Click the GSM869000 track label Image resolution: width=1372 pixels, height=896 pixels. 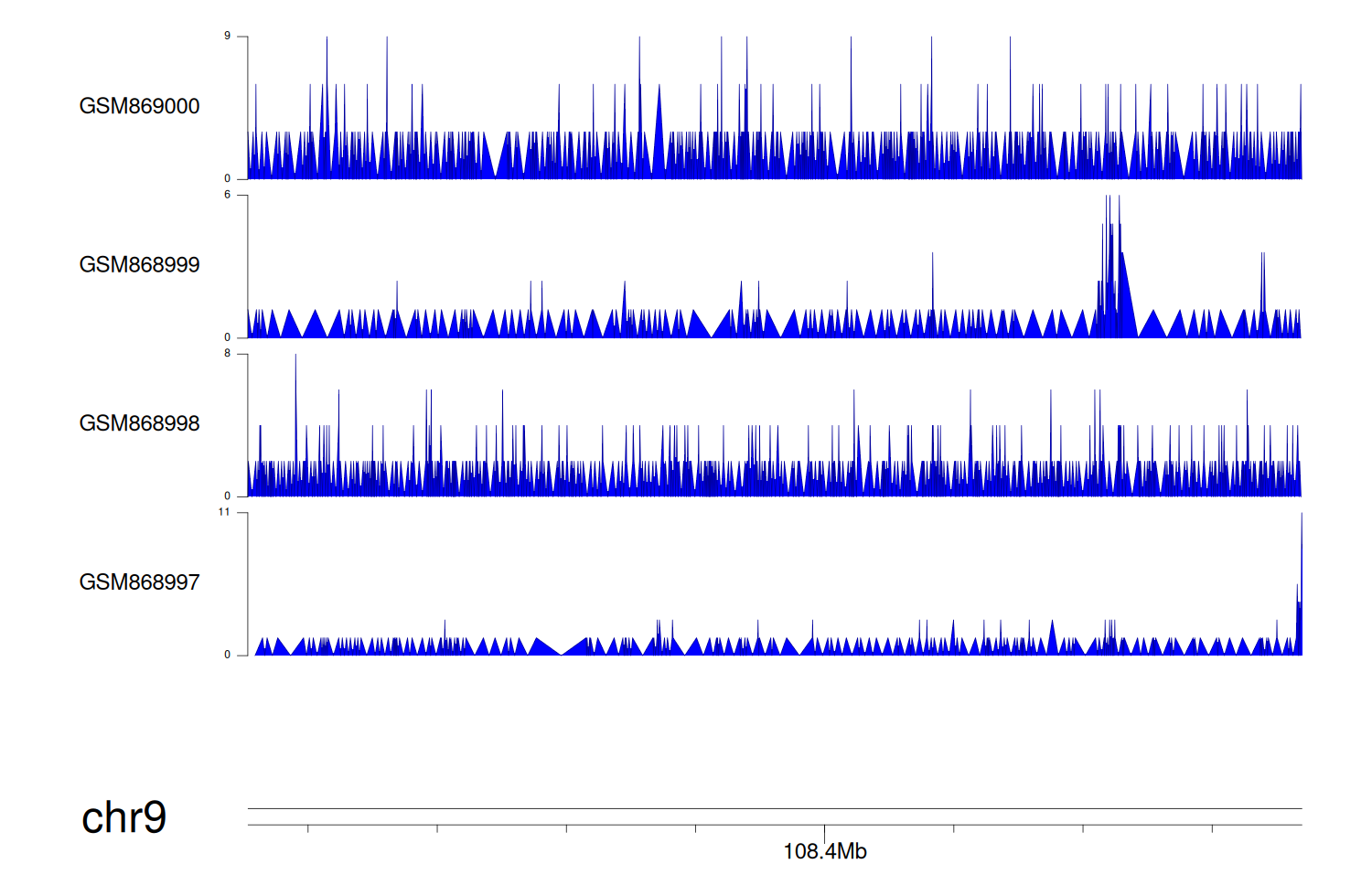(x=139, y=106)
